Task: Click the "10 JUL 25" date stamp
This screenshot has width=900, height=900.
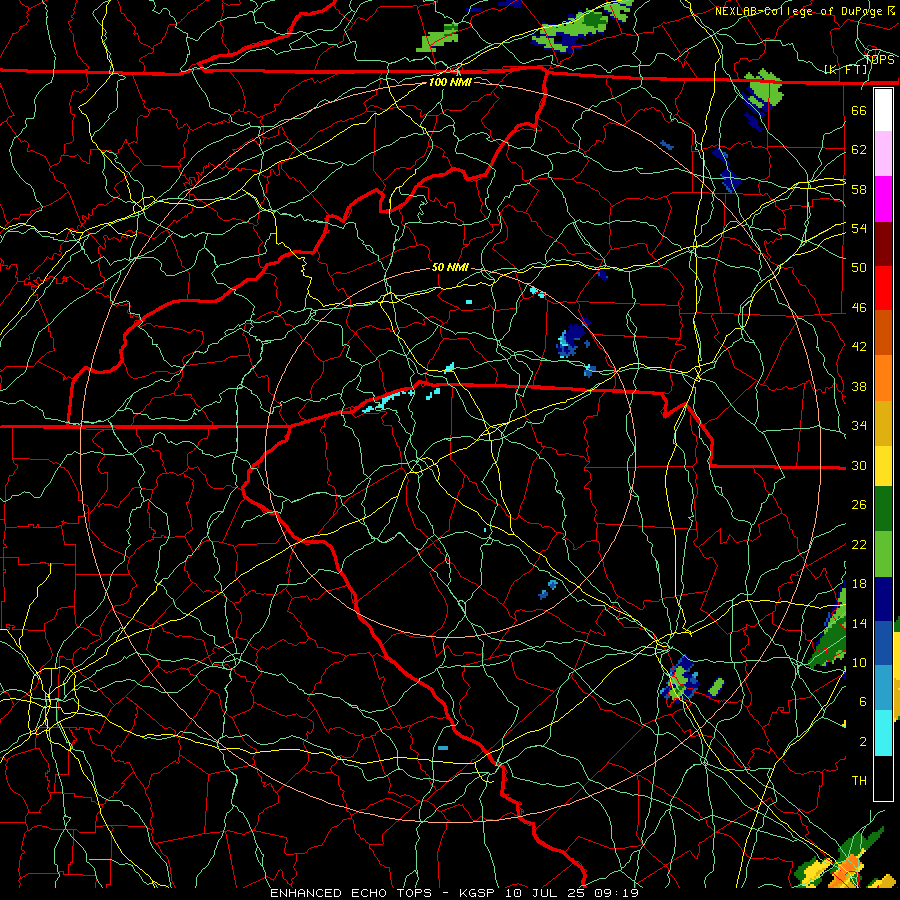Action: (546, 893)
